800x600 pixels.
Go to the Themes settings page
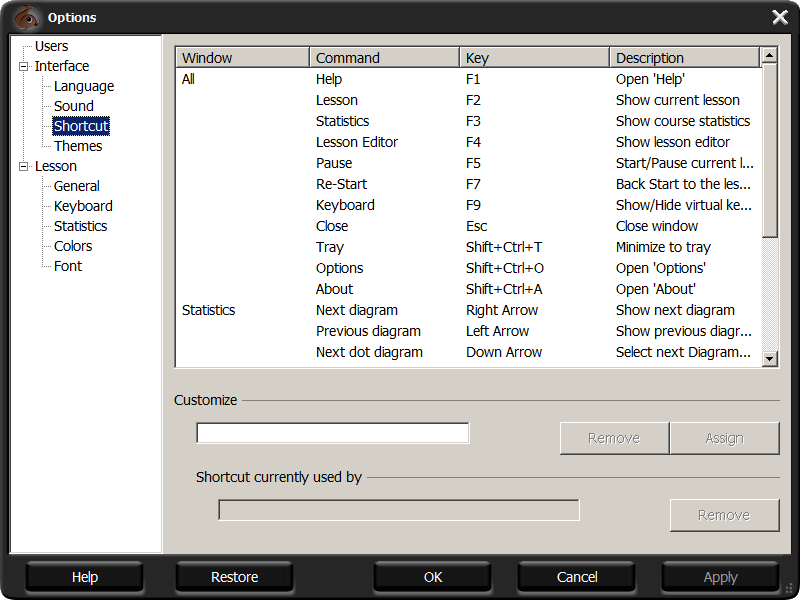tap(78, 146)
